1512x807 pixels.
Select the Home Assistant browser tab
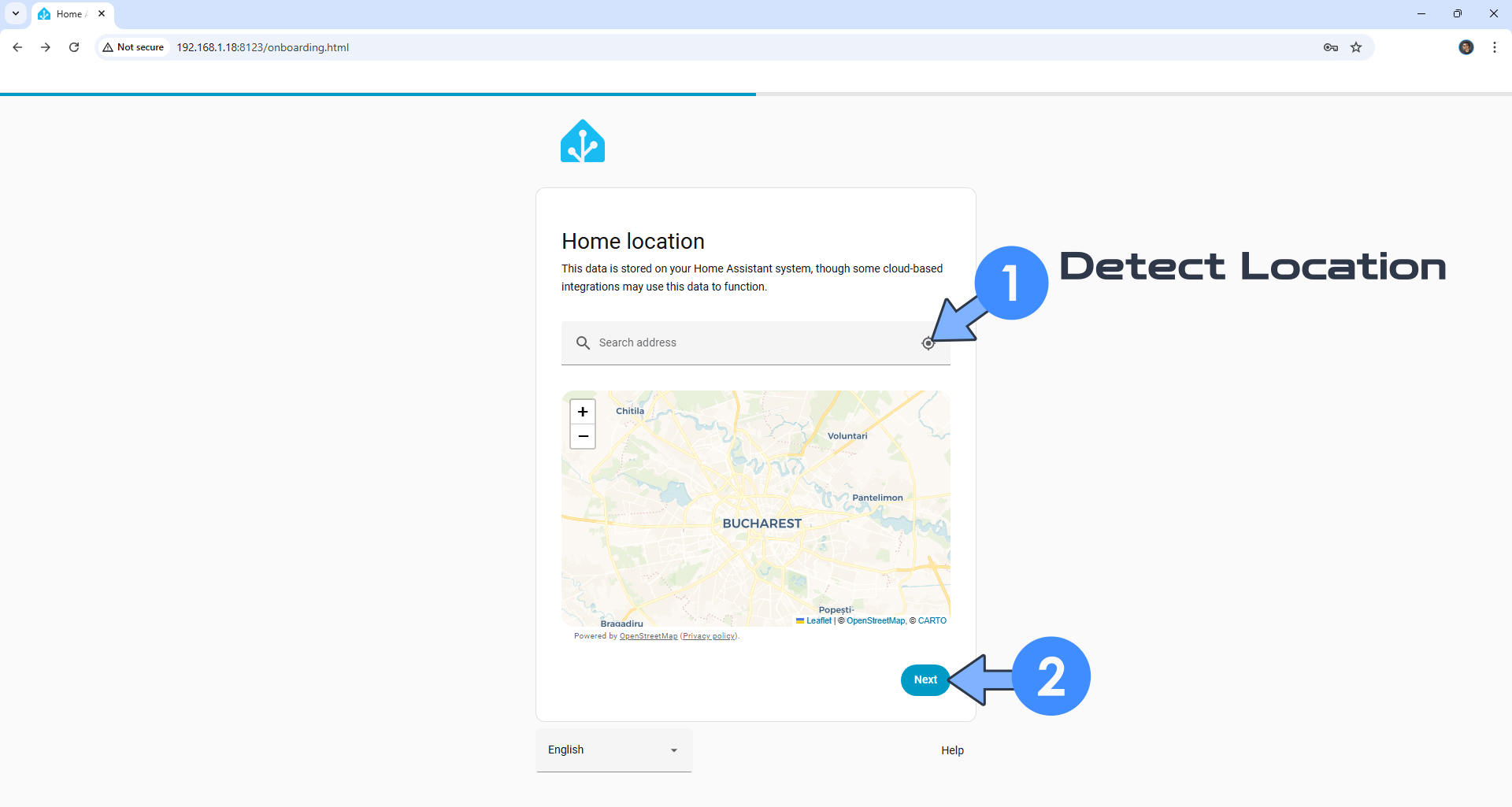(x=67, y=13)
